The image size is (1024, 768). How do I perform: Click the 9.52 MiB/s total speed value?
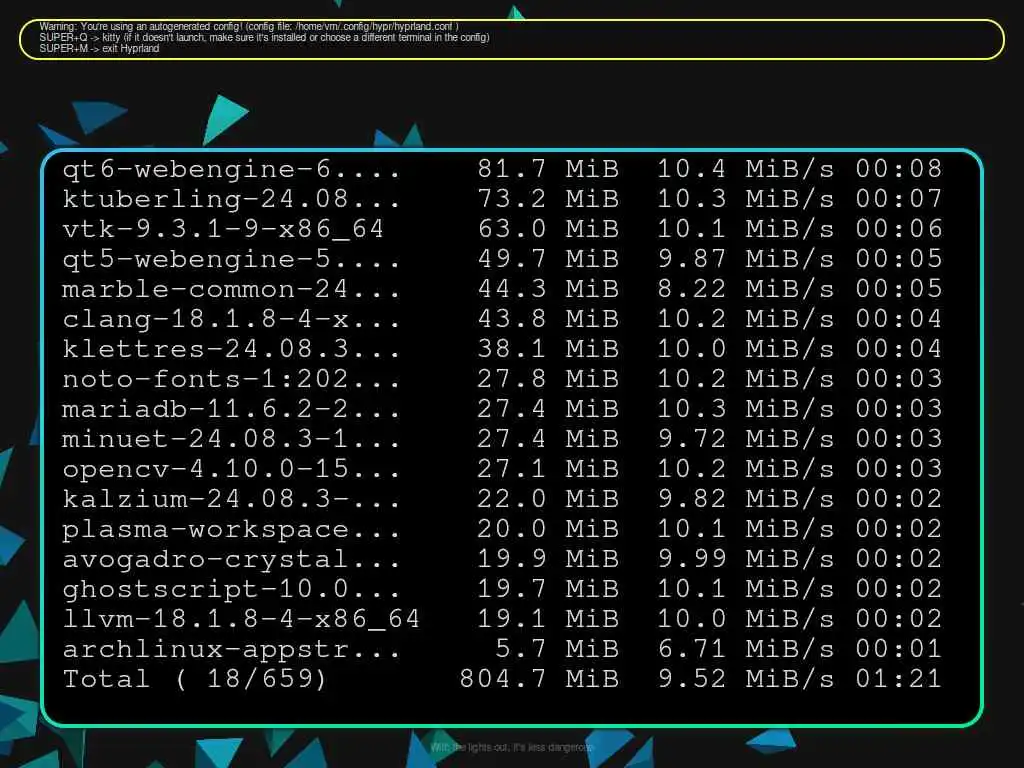pyautogui.click(x=746, y=679)
